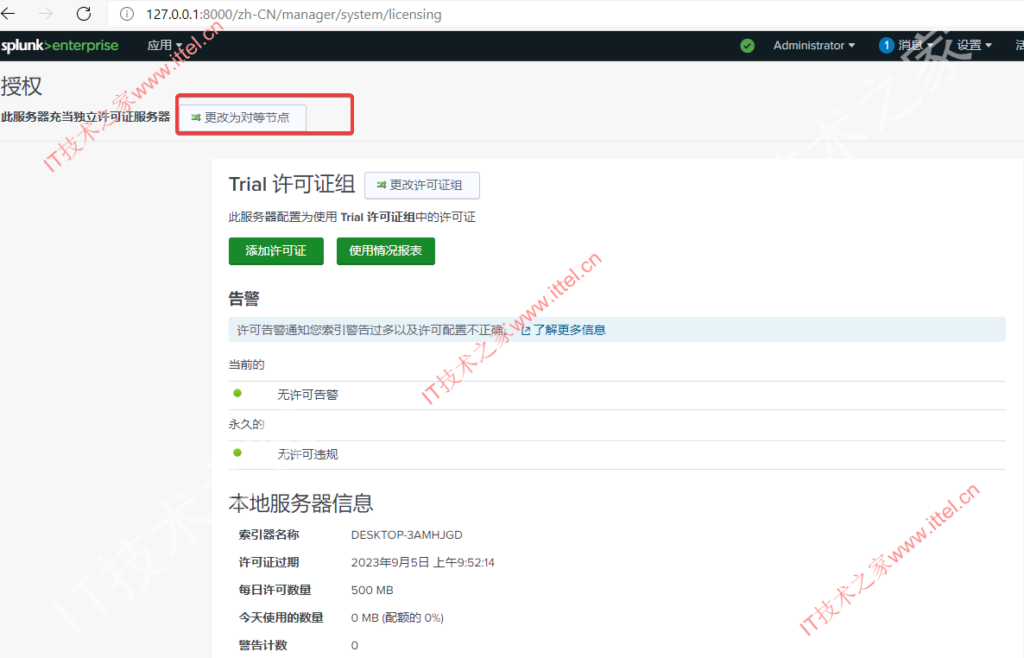Click the browser back arrow icon
The height and width of the screenshot is (658, 1024).
click(x=14, y=14)
